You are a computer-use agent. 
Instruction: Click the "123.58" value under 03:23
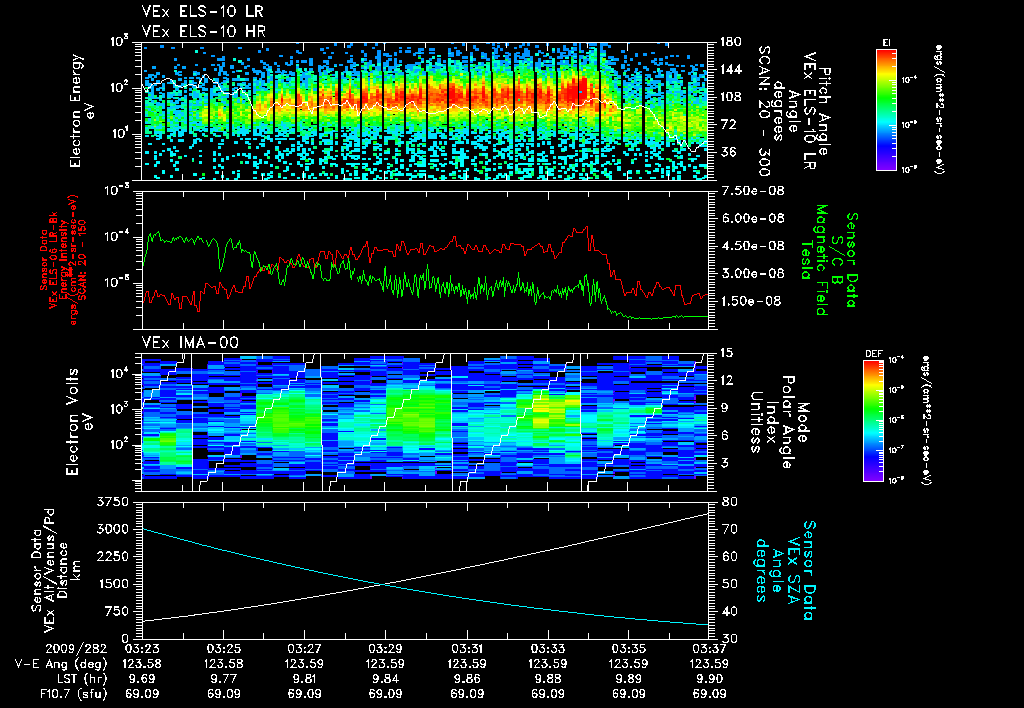point(142,664)
